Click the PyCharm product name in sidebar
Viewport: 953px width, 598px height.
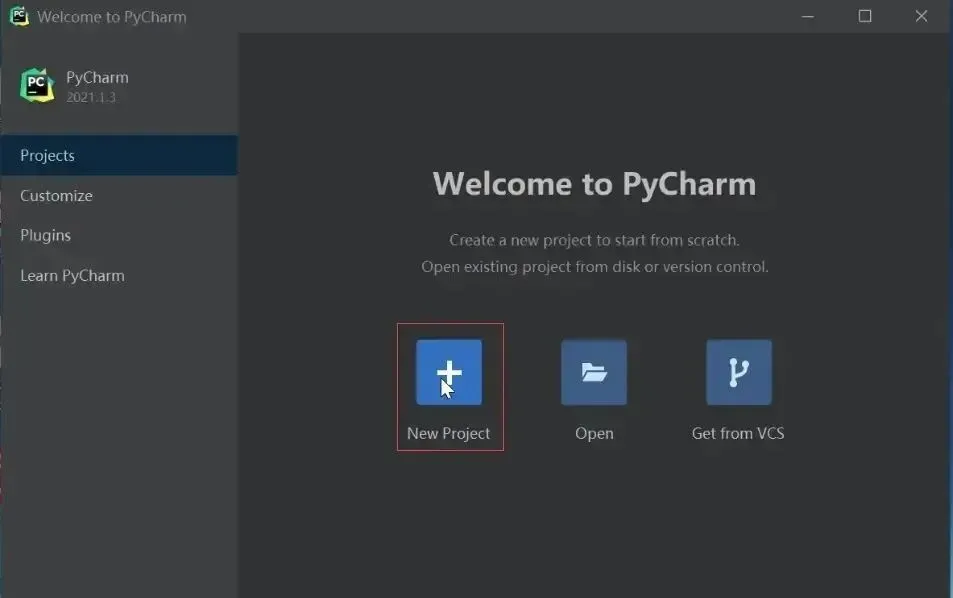(x=97, y=78)
